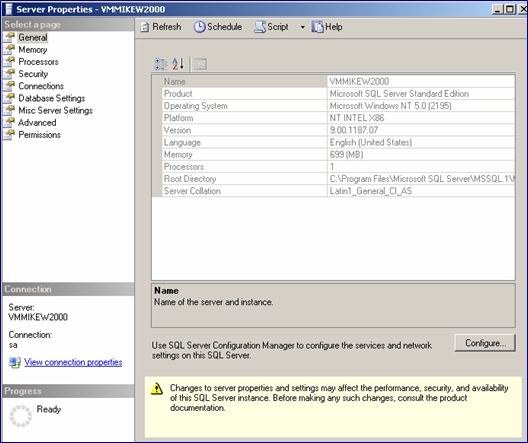Select the Operating System property row
Image resolution: width=528 pixels, height=443 pixels.
[338, 106]
